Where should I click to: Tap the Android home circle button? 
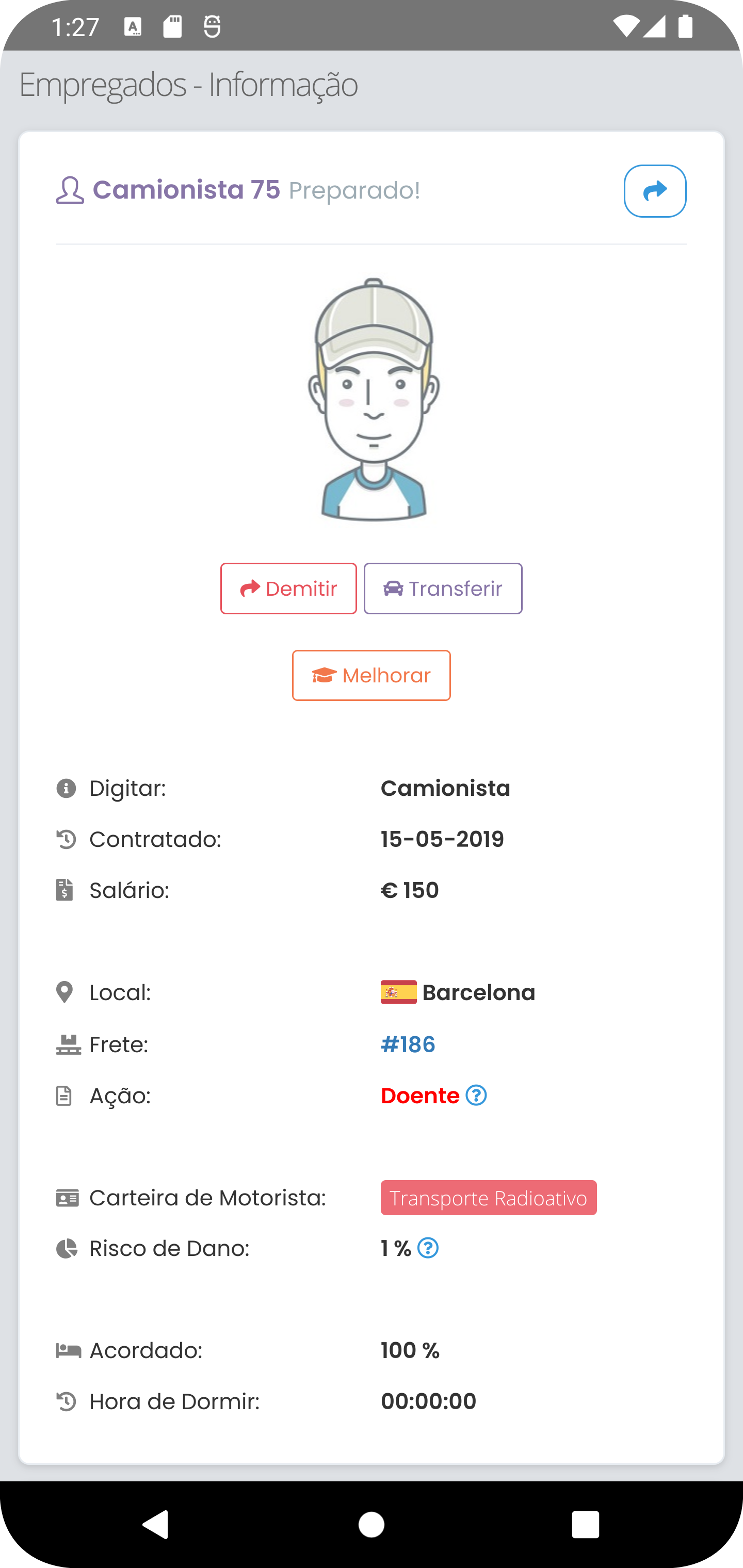click(x=372, y=1524)
